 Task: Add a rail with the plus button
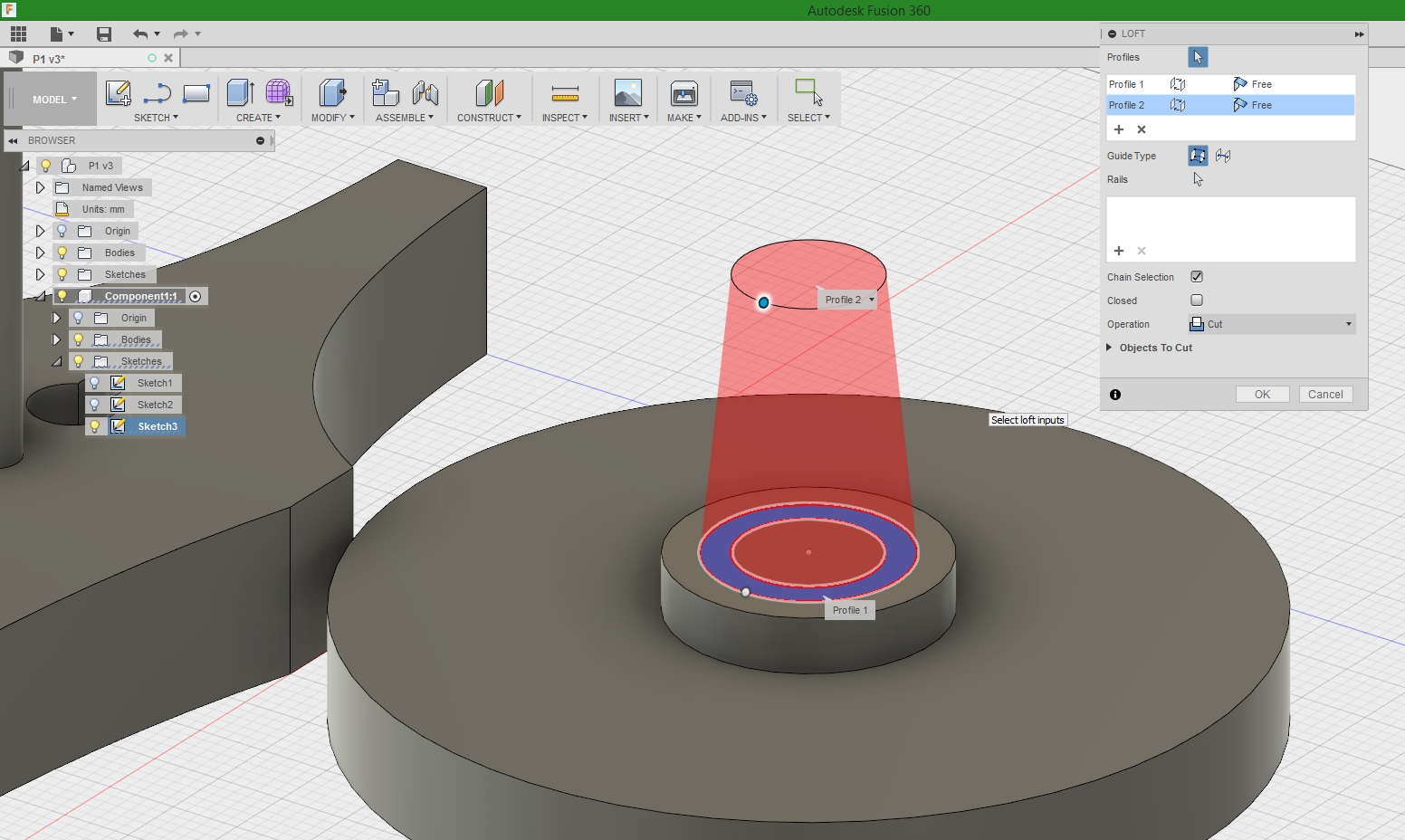(x=1119, y=251)
